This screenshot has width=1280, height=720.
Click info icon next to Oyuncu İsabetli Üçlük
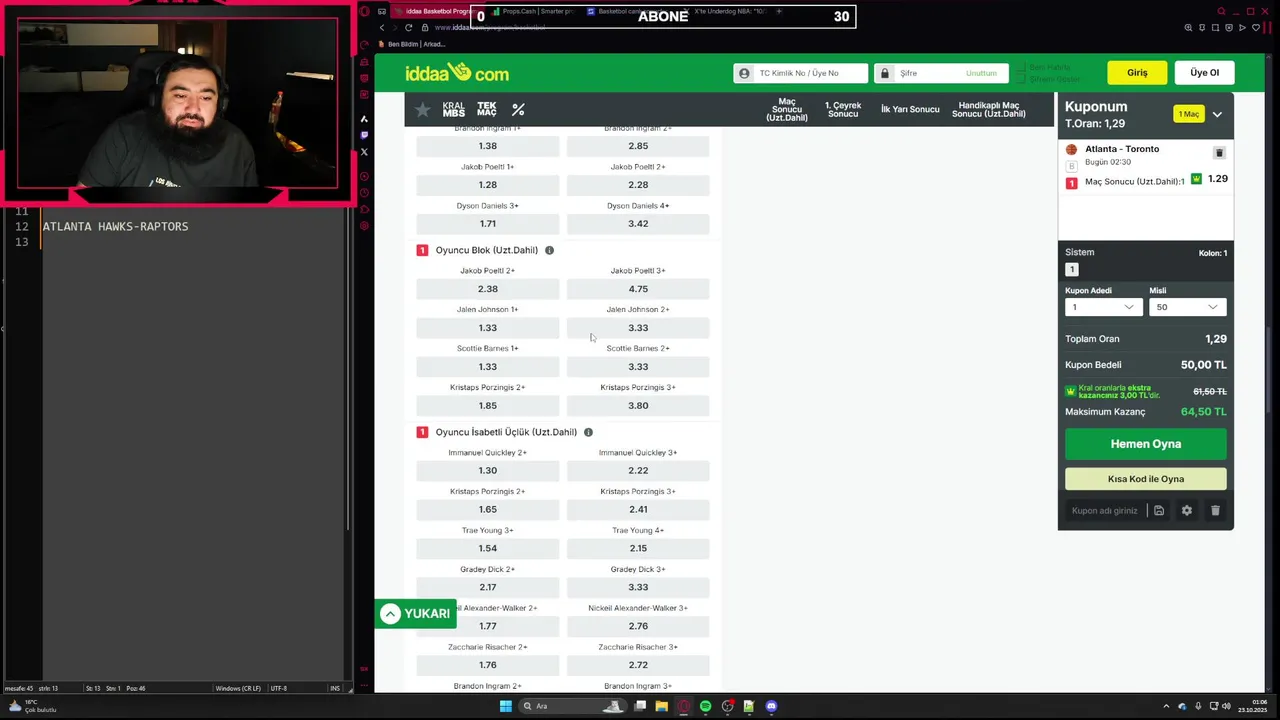(x=588, y=432)
